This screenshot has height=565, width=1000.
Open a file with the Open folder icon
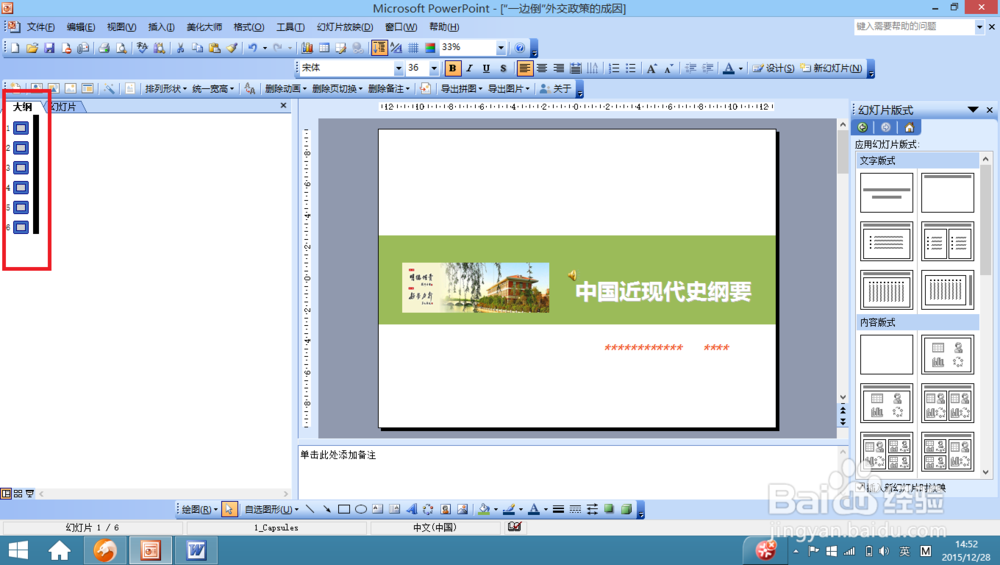coord(32,48)
